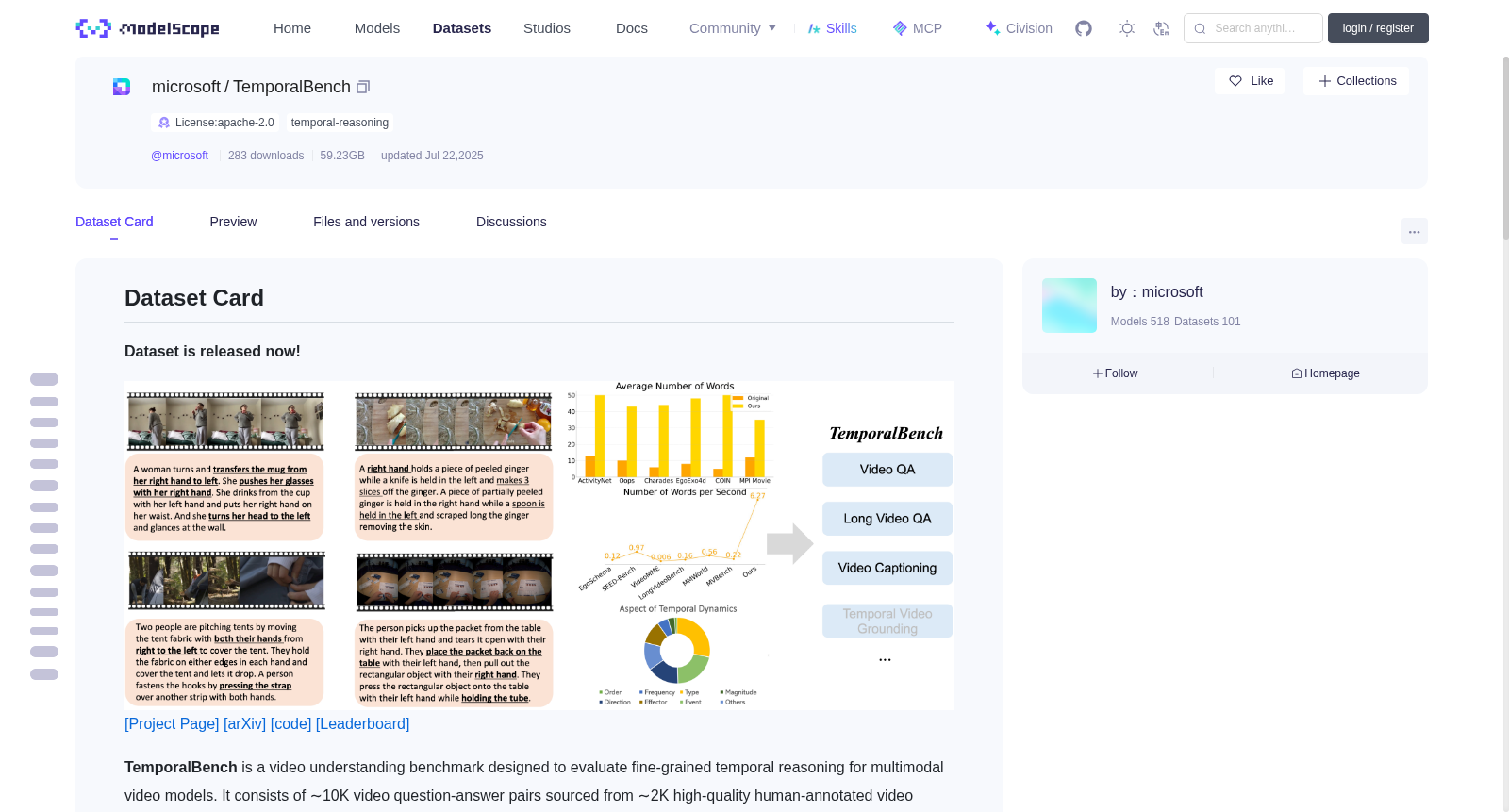The image size is (1509, 812).
Task: Add dataset to Collections
Action: [1356, 81]
